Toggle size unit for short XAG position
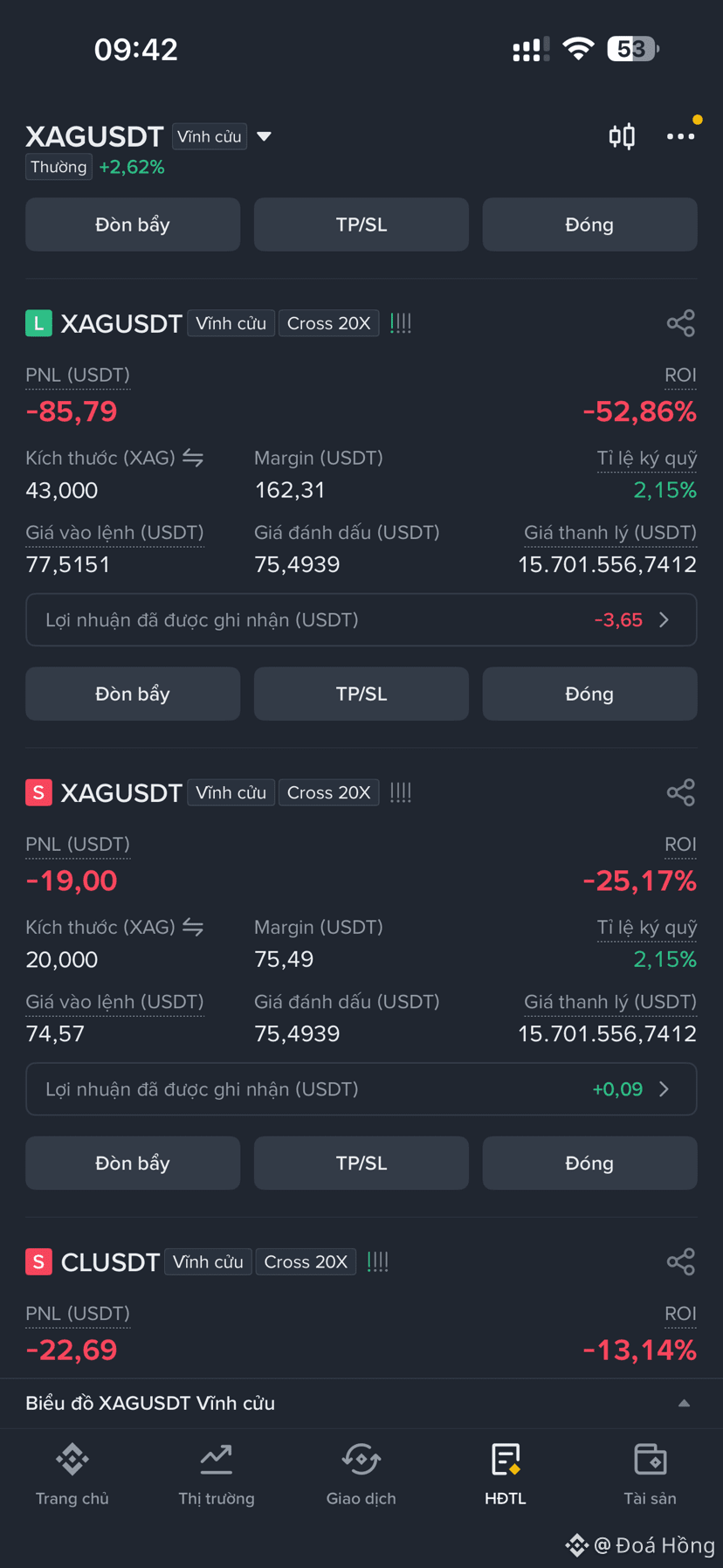Image resolution: width=723 pixels, height=1568 pixels. (193, 927)
